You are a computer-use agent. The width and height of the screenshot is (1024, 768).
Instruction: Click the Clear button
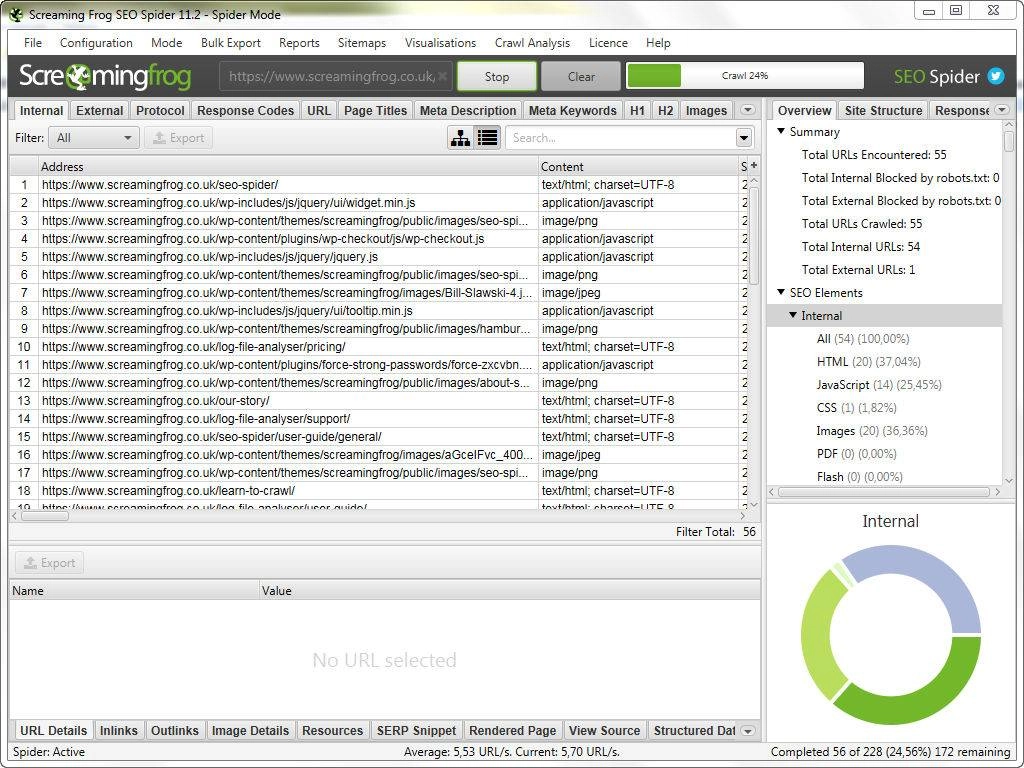coord(581,76)
